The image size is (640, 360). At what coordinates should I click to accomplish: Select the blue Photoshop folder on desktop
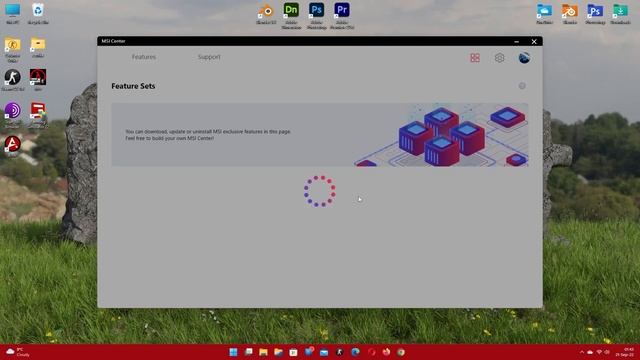click(595, 13)
